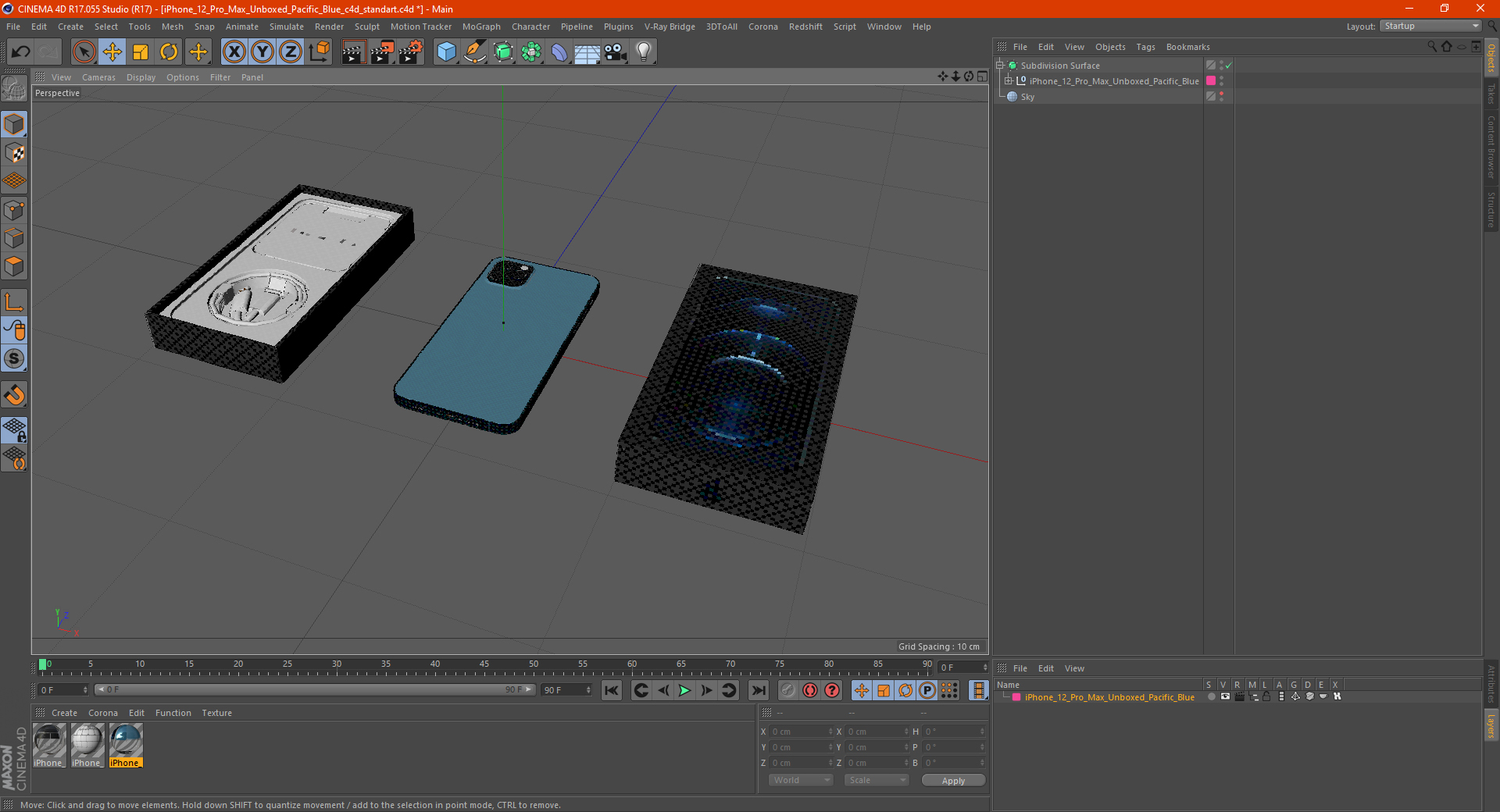Click the H rotation input field

click(955, 732)
